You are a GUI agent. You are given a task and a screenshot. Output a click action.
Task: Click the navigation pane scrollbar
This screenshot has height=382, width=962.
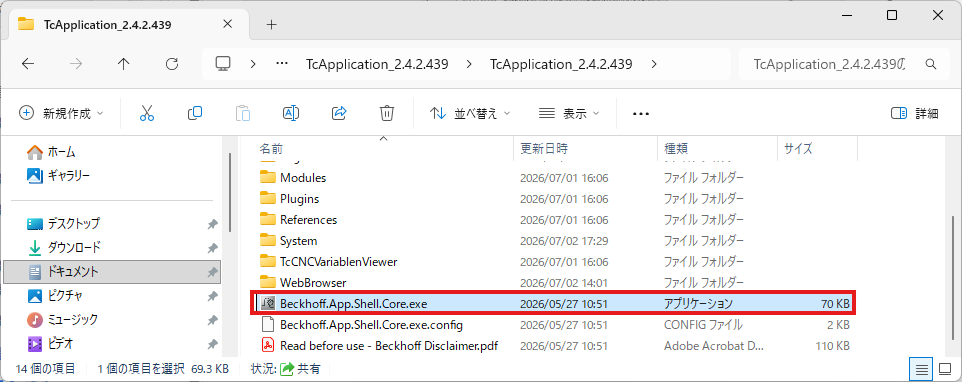tap(229, 192)
